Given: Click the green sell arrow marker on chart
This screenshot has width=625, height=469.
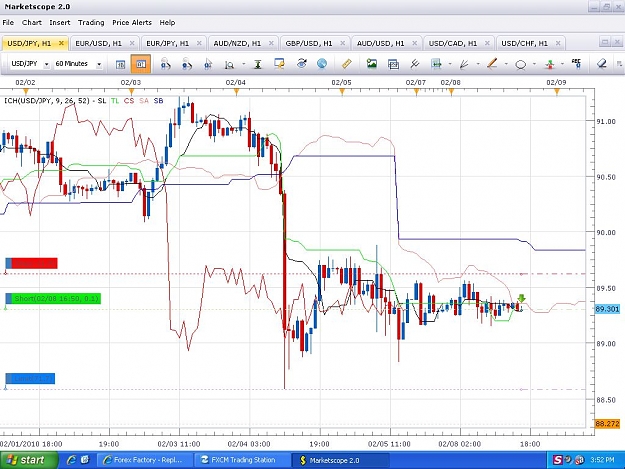Looking at the screenshot, I should (x=521, y=298).
